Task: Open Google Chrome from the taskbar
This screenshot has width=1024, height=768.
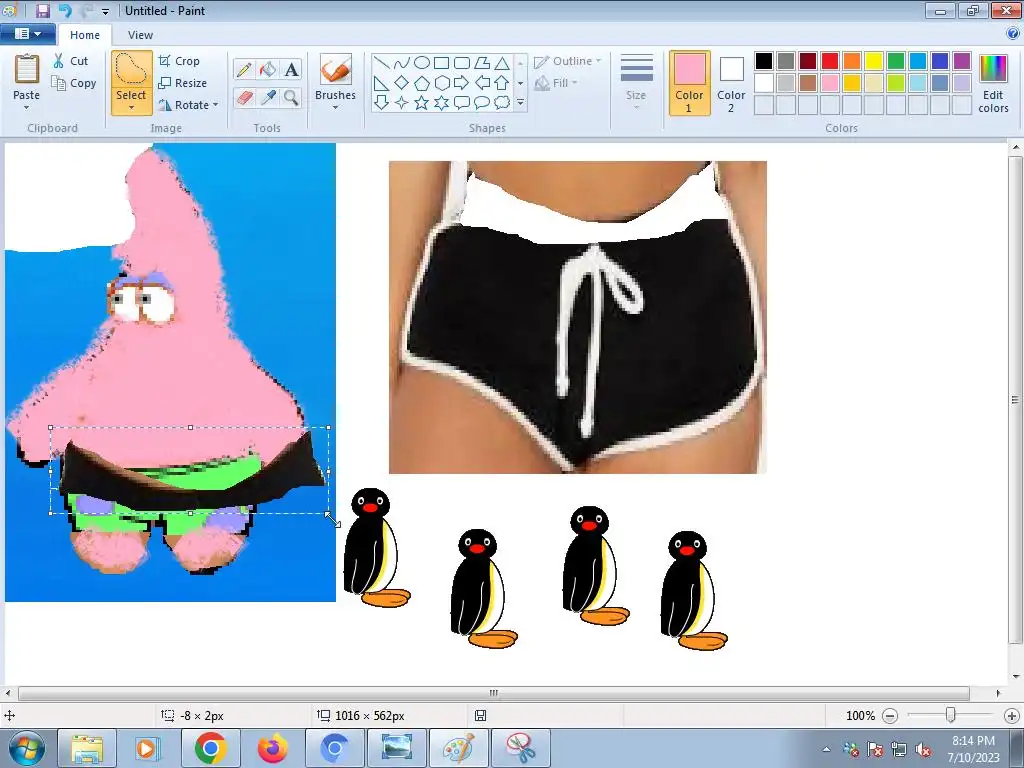Action: 210,748
